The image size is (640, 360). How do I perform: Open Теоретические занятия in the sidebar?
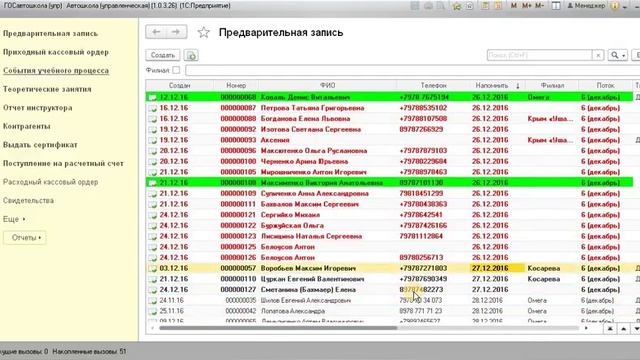[47, 89]
